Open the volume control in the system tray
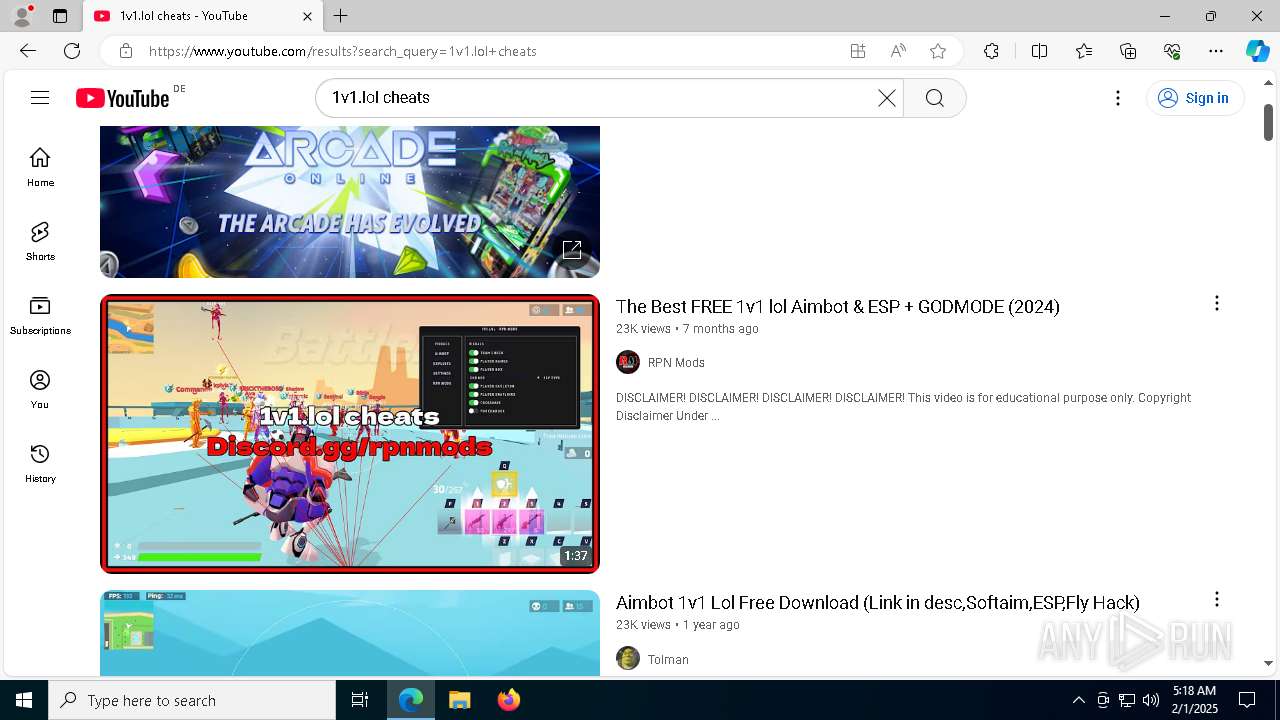 pos(1151,700)
